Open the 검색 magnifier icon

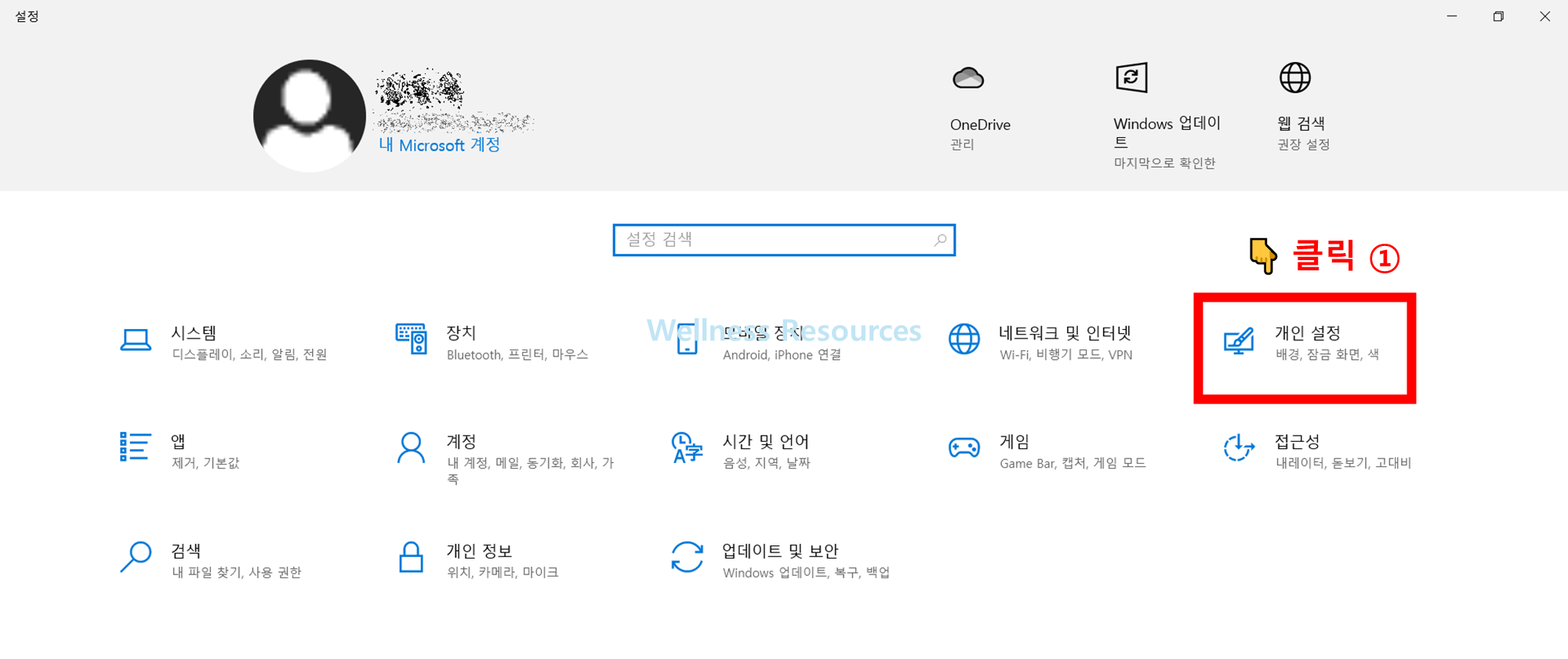click(x=136, y=556)
